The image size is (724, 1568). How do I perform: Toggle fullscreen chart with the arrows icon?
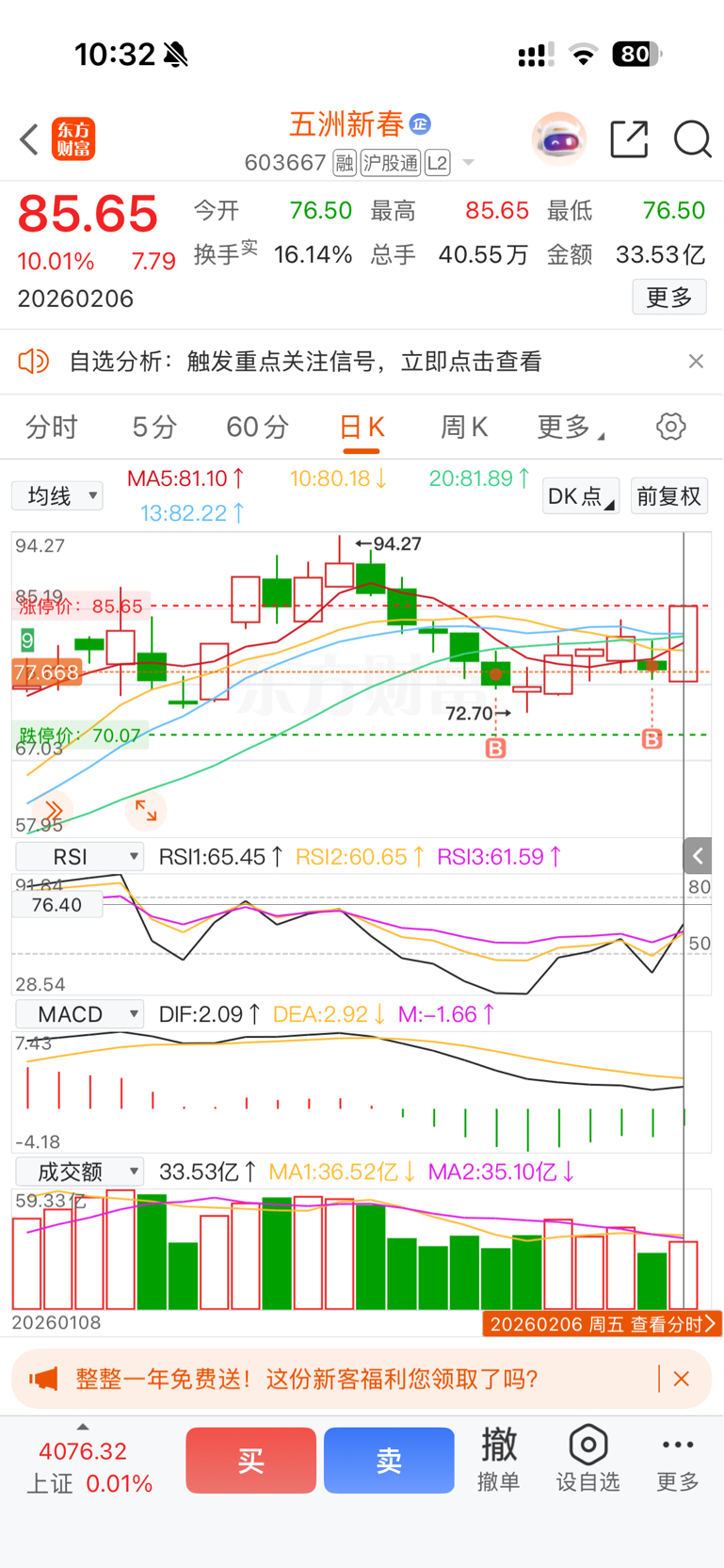(146, 809)
